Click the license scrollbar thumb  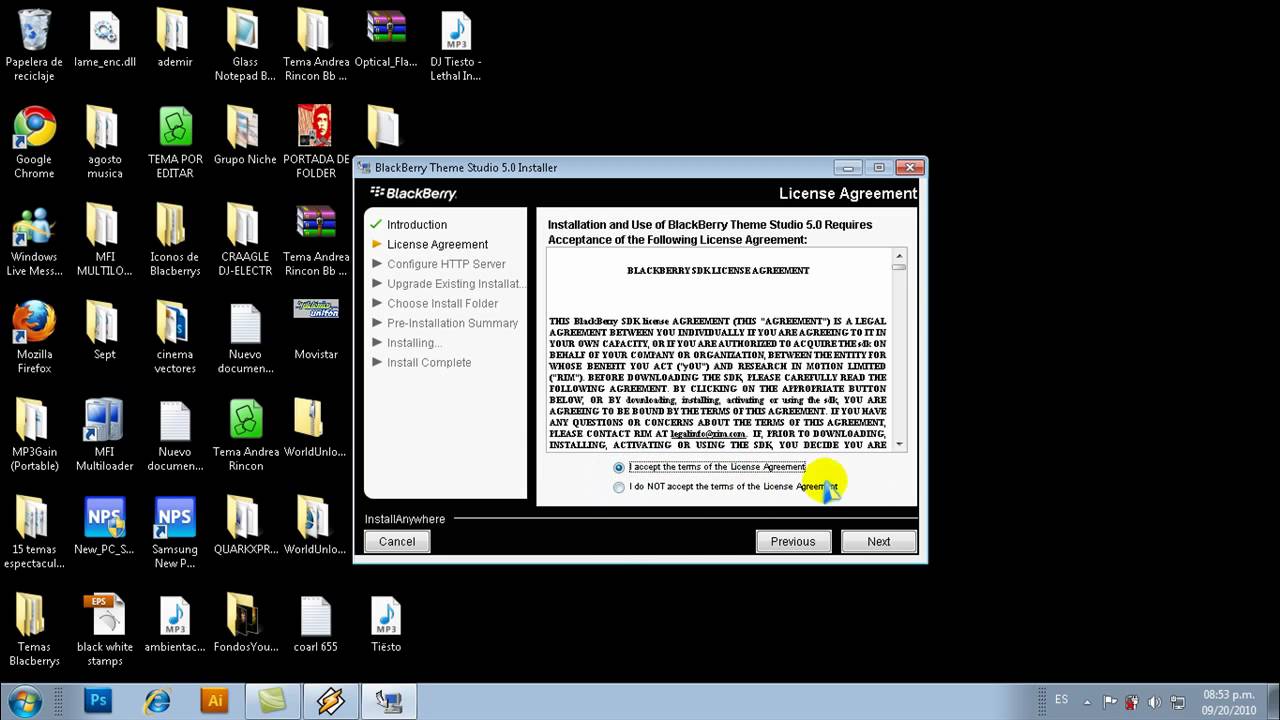(899, 267)
